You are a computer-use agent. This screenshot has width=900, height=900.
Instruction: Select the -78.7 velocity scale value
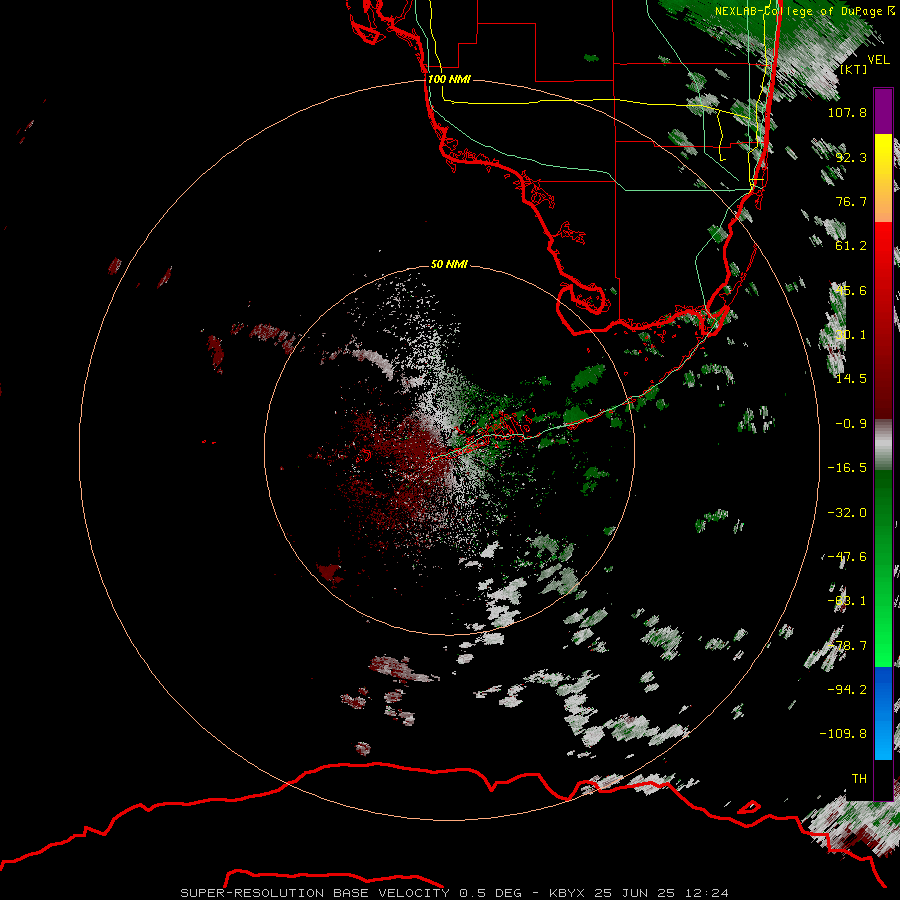click(x=847, y=646)
